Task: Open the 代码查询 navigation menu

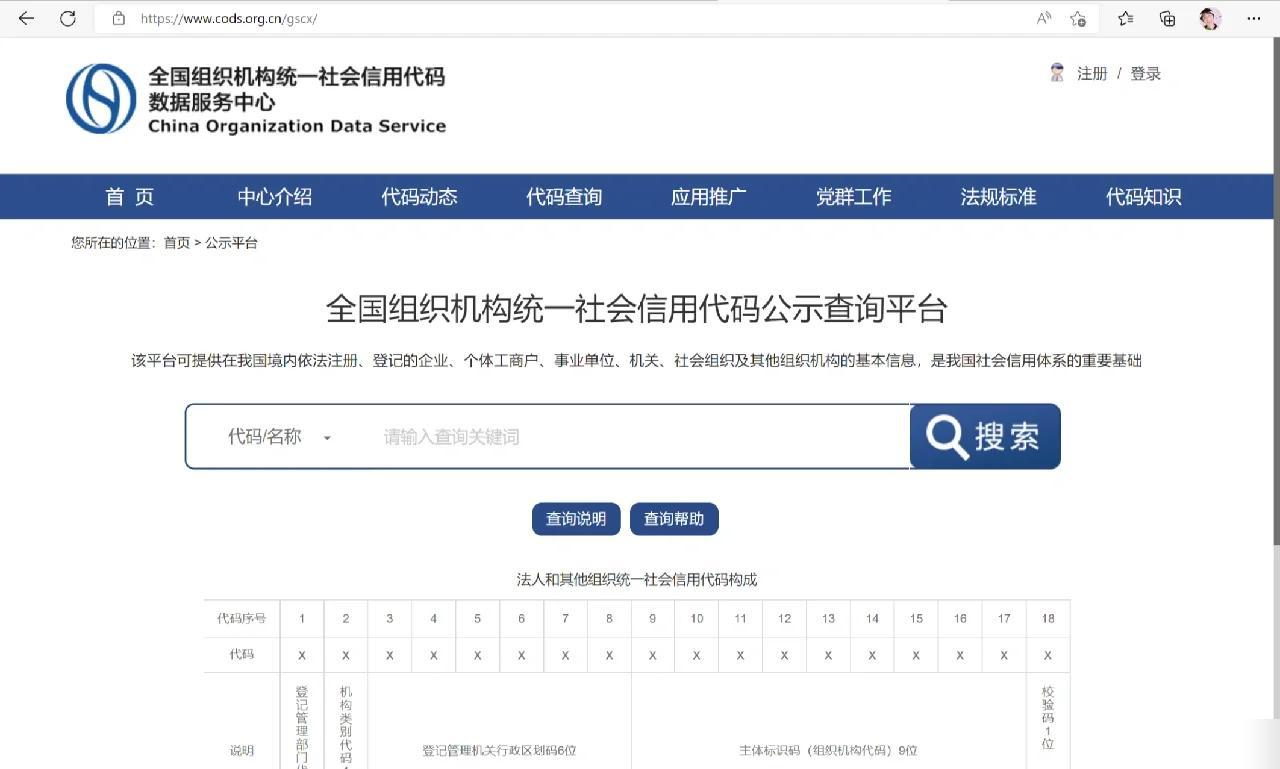Action: 564,197
